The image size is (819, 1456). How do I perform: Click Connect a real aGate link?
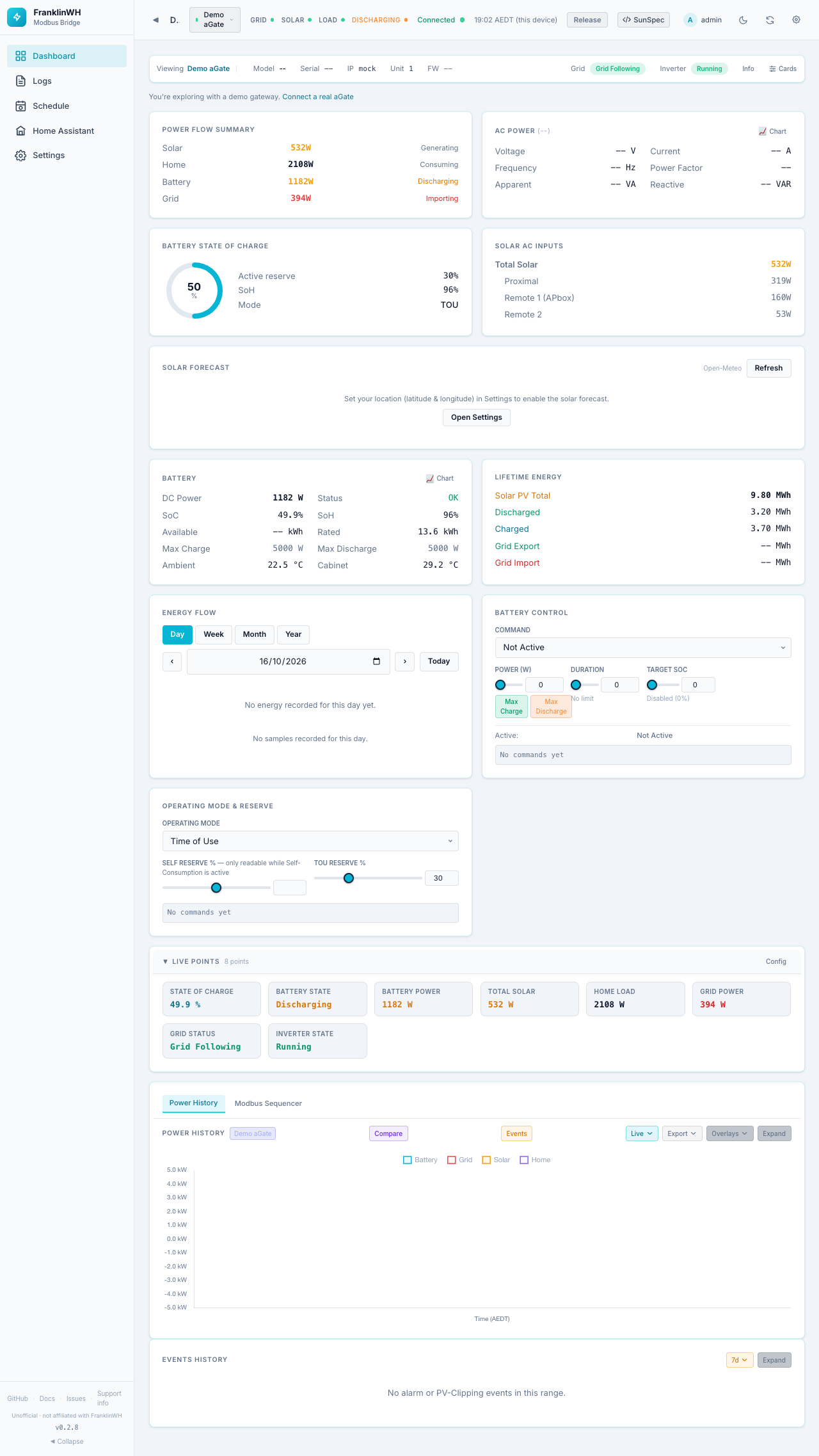click(318, 97)
